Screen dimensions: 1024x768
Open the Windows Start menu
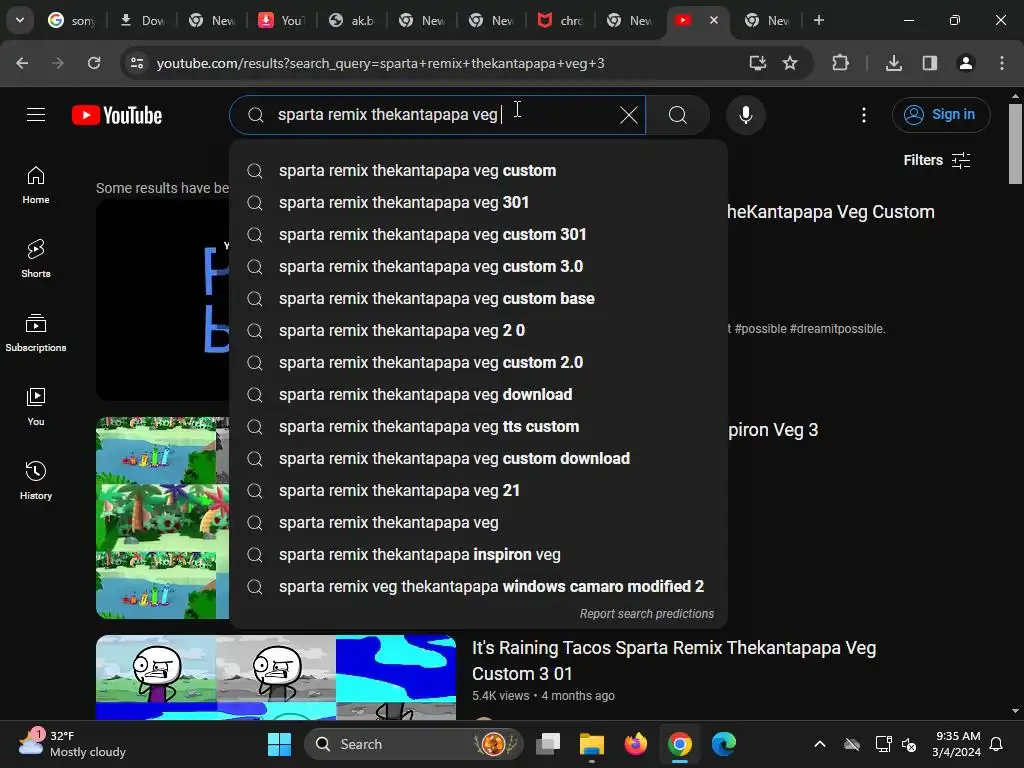280,744
